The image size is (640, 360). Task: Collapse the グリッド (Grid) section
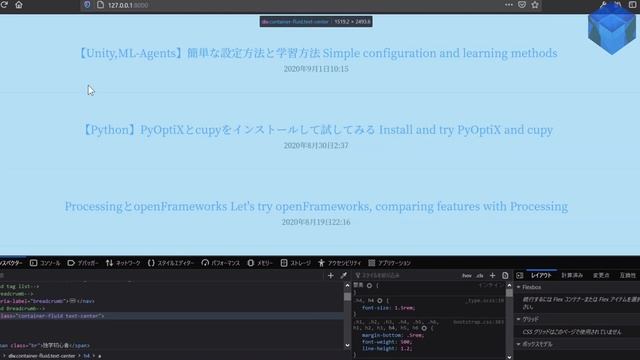click(x=519, y=319)
